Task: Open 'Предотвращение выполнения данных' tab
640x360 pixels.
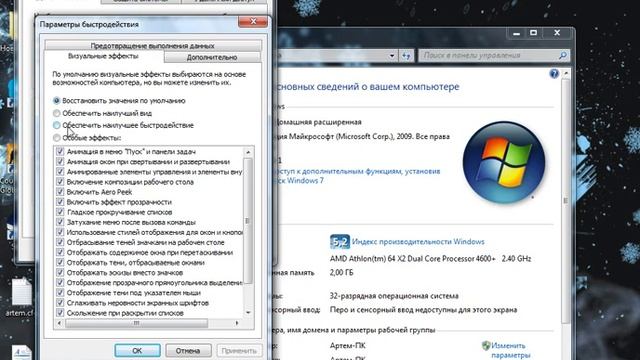Action: [153, 45]
